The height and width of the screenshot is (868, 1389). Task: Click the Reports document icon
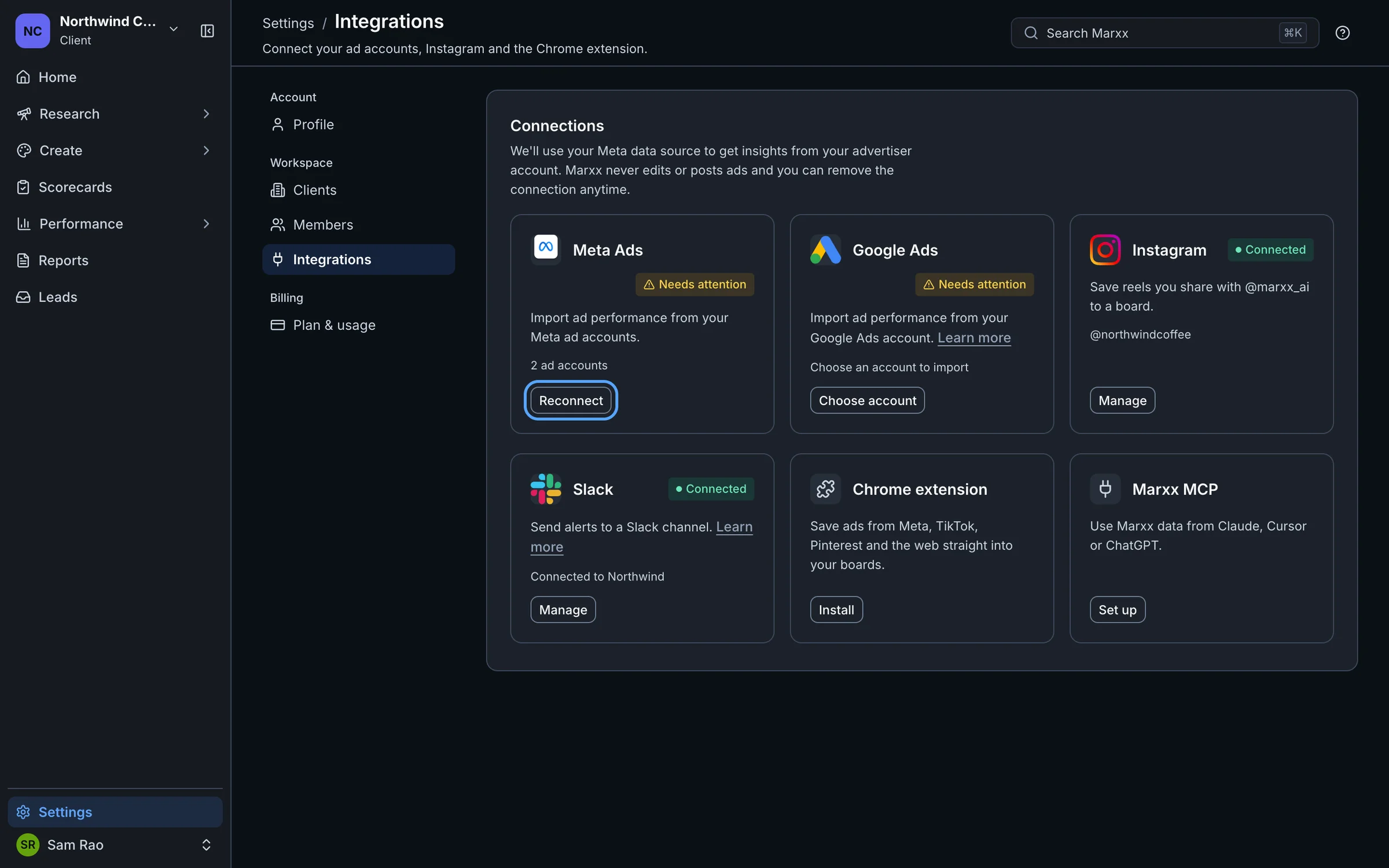click(x=23, y=260)
